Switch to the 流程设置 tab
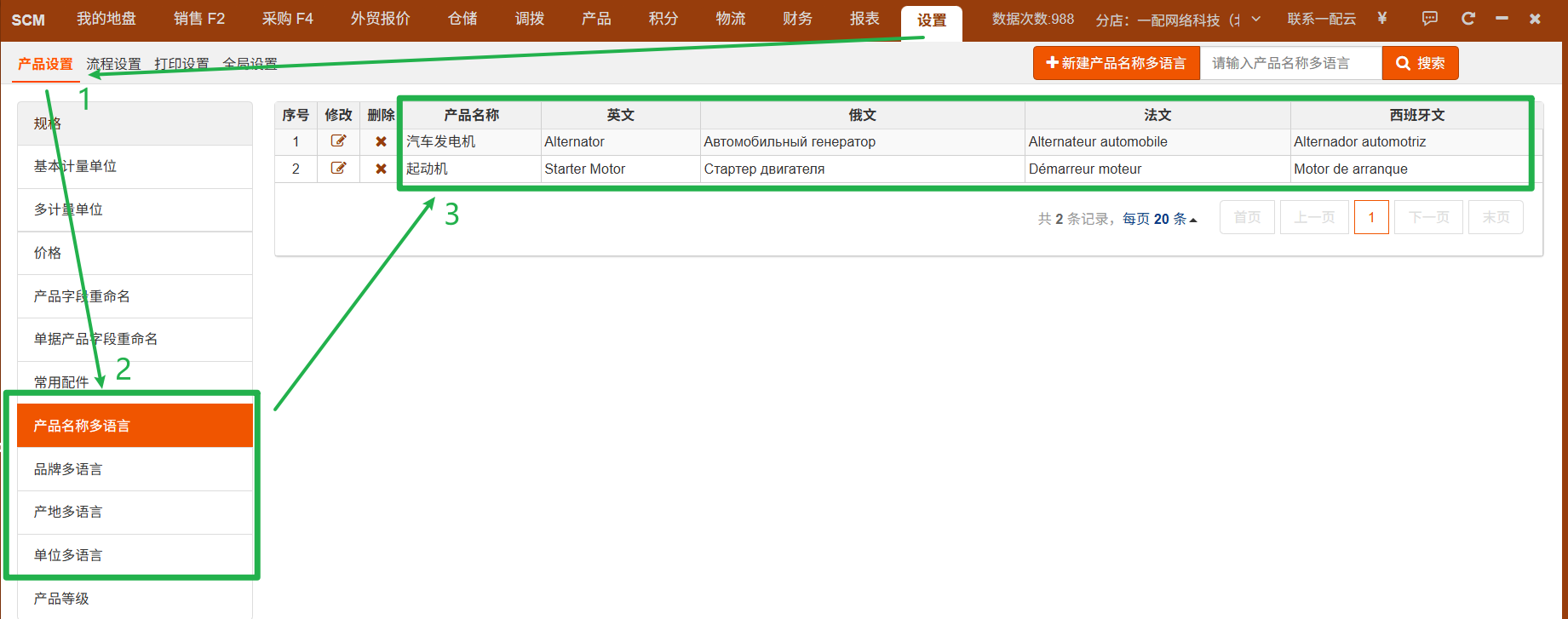 tap(113, 64)
